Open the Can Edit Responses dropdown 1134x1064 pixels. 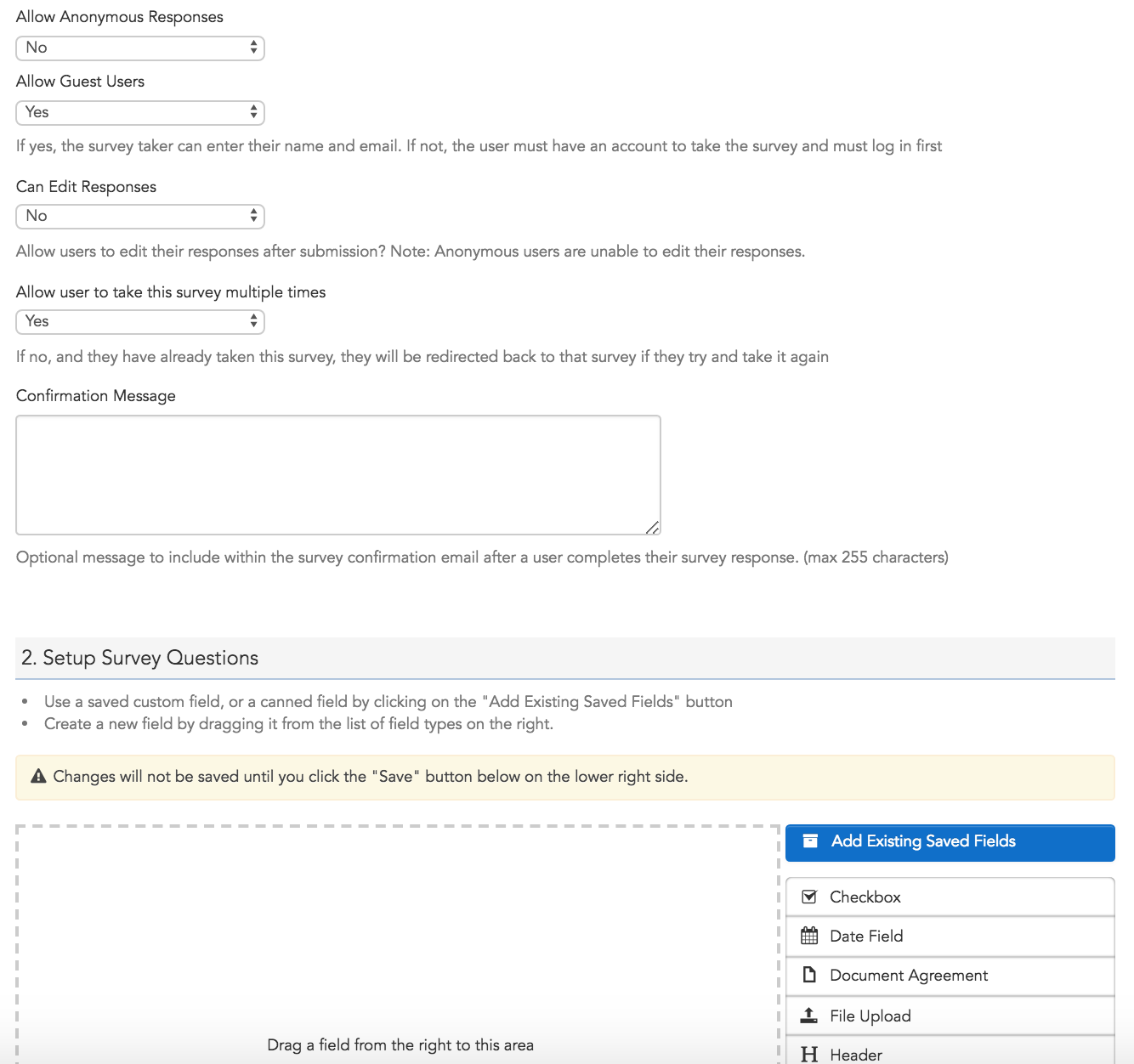click(x=140, y=216)
